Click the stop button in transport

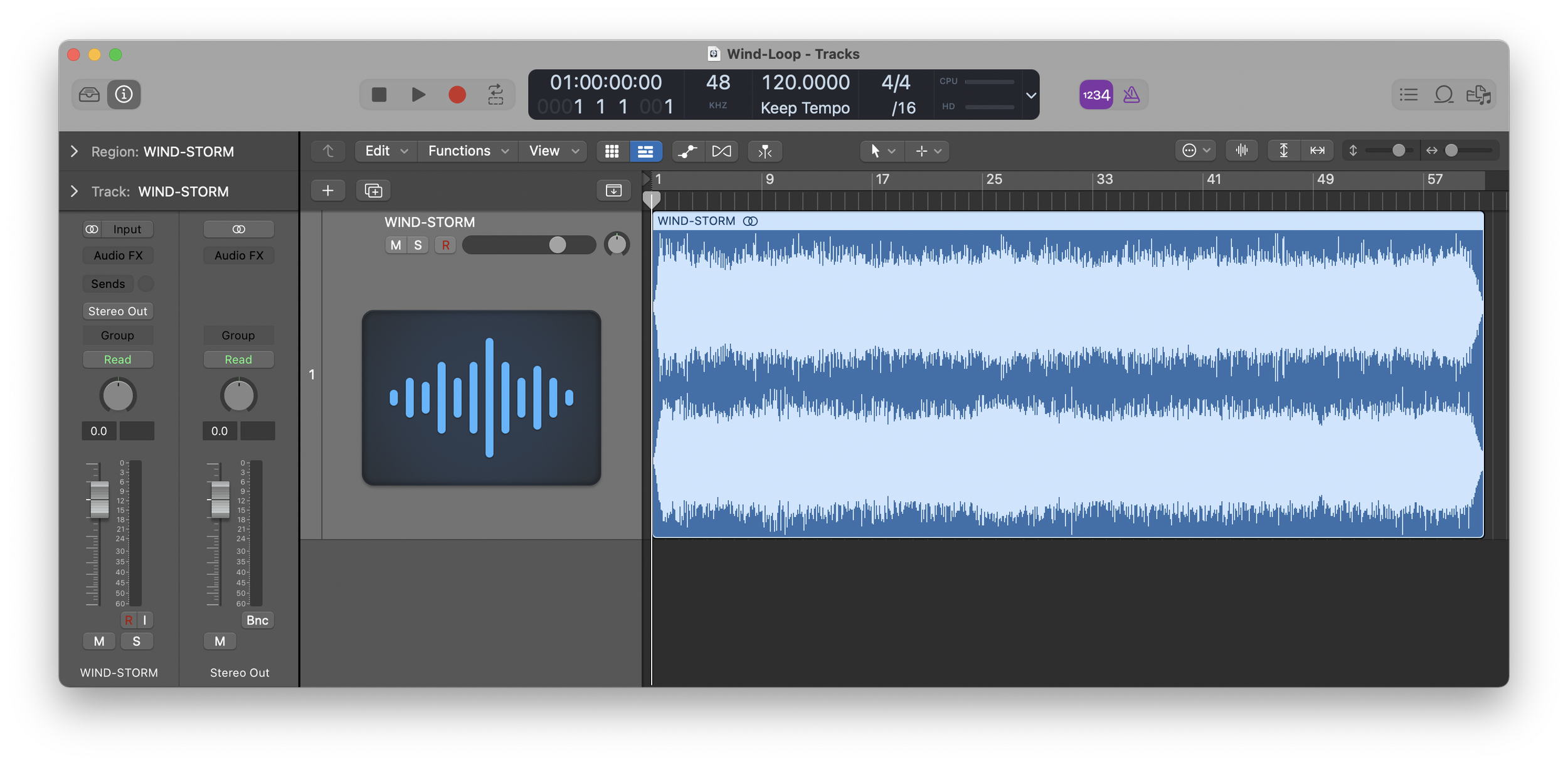click(379, 93)
